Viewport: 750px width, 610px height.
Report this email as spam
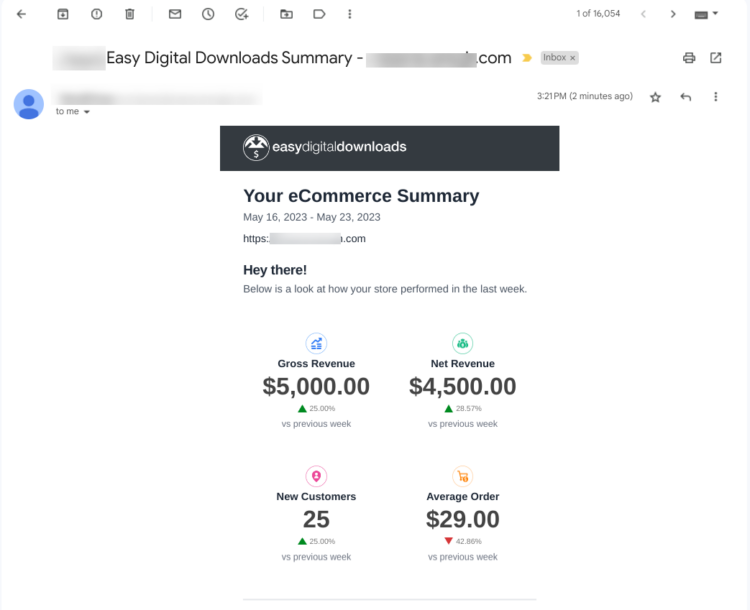tap(97, 14)
